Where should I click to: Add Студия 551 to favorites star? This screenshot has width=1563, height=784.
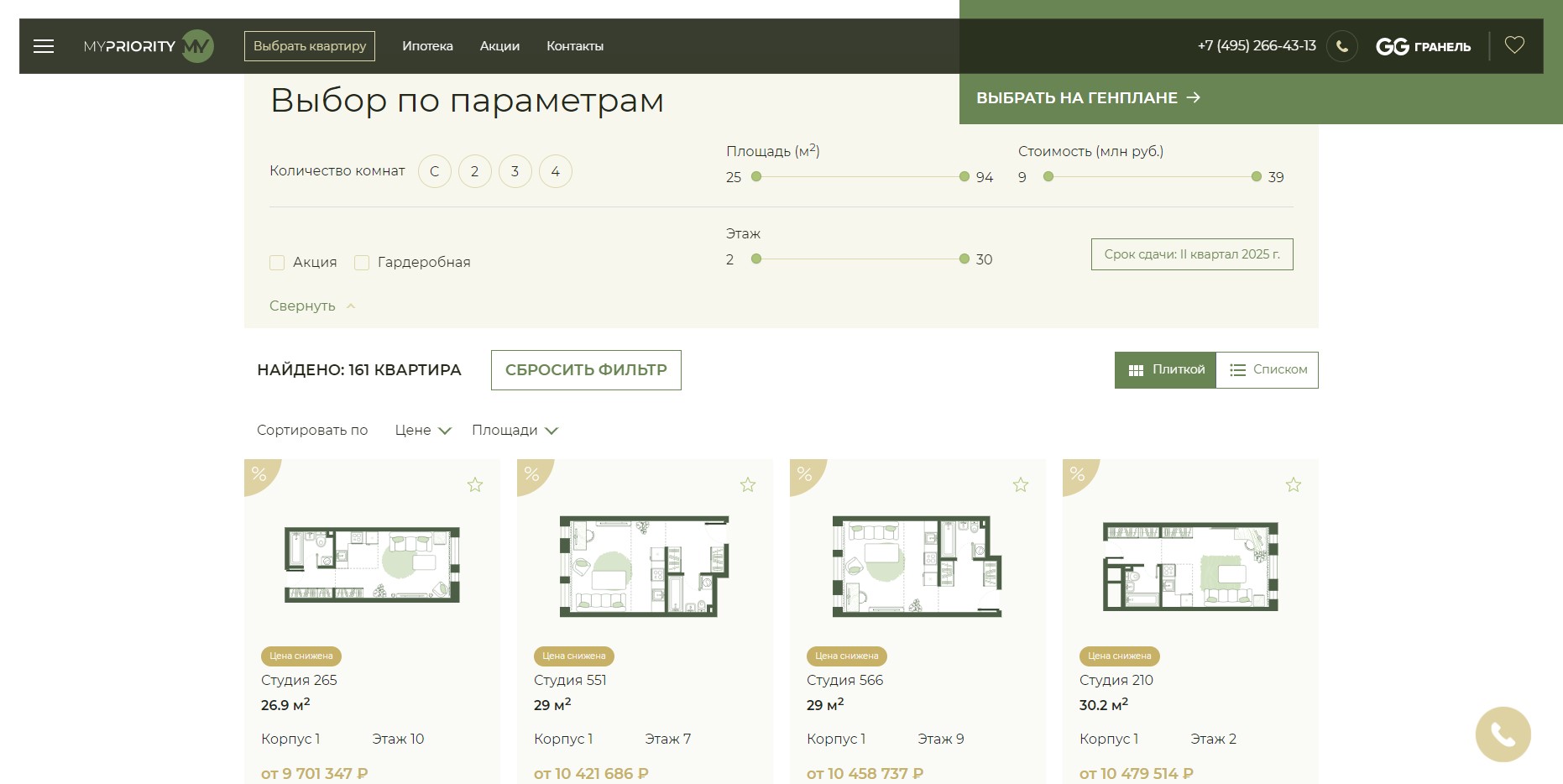tap(748, 484)
